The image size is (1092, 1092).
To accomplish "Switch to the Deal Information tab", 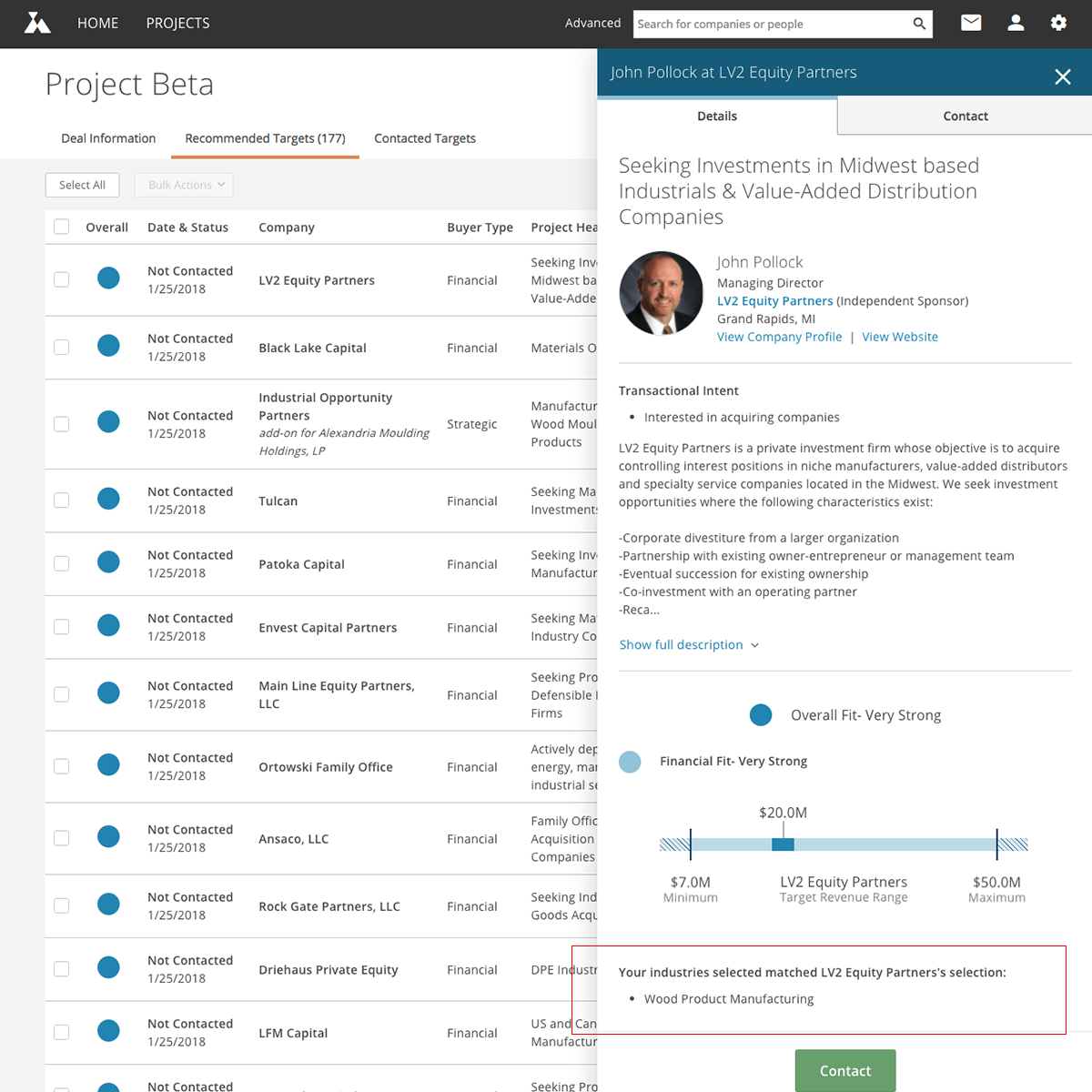I will 108,138.
